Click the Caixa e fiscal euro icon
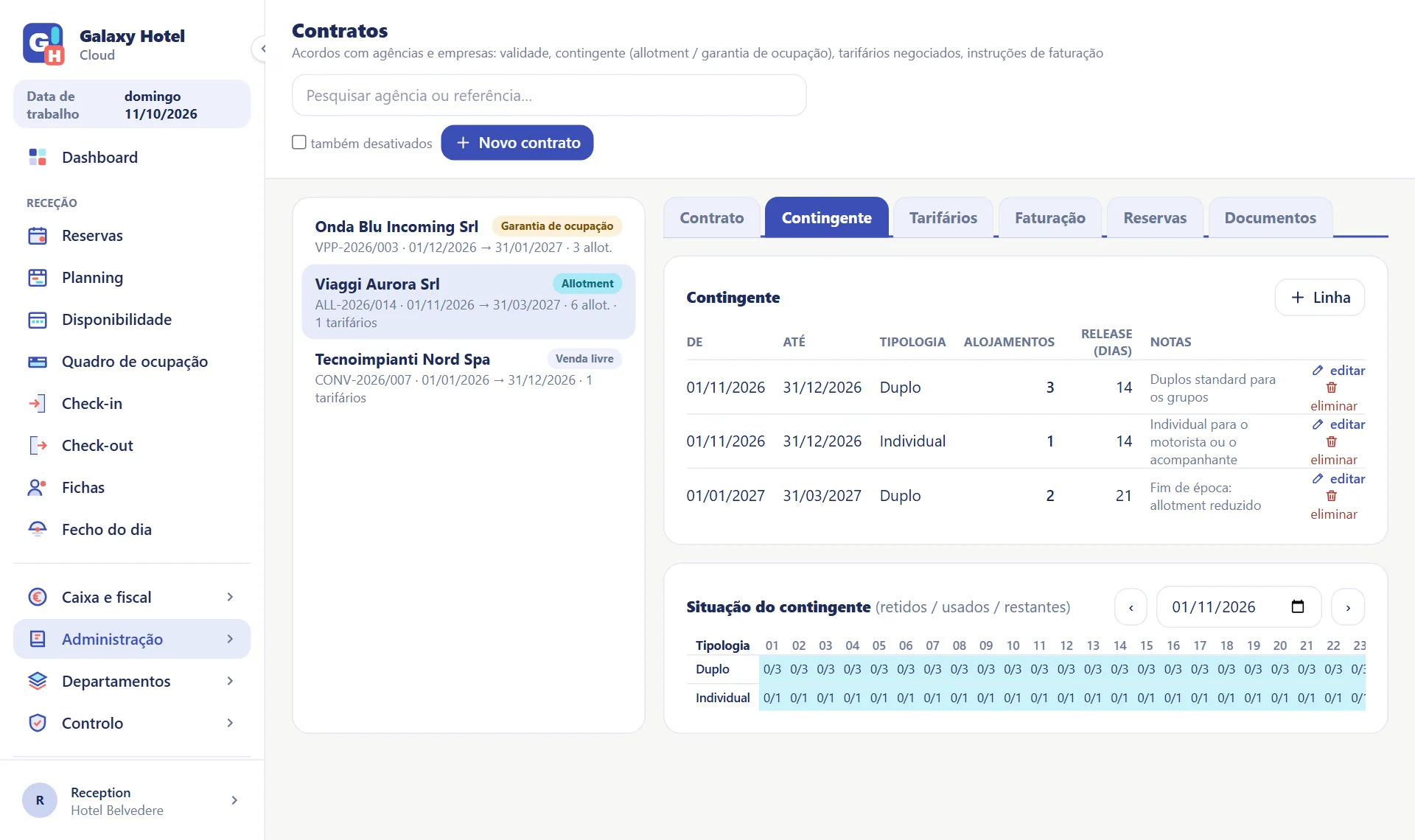1415x840 pixels. pos(38,597)
